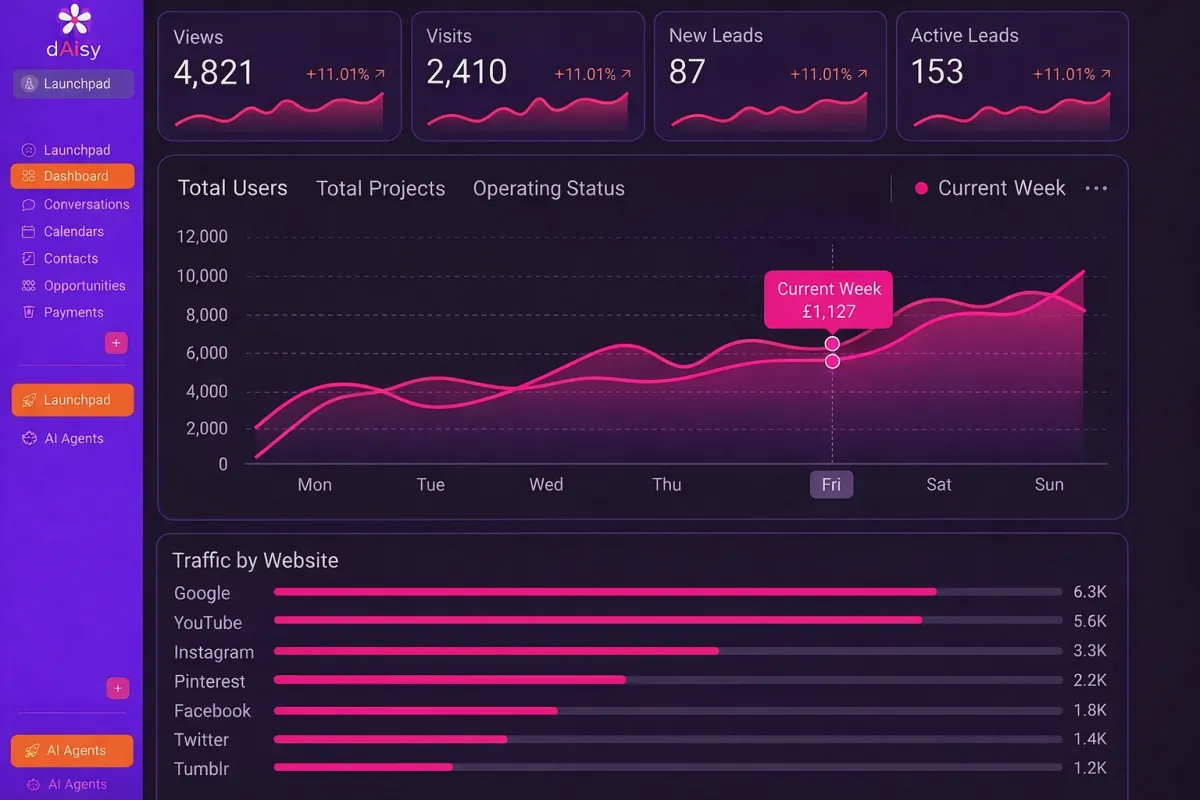Click the 12,000 y-axis label

[x=202, y=237]
